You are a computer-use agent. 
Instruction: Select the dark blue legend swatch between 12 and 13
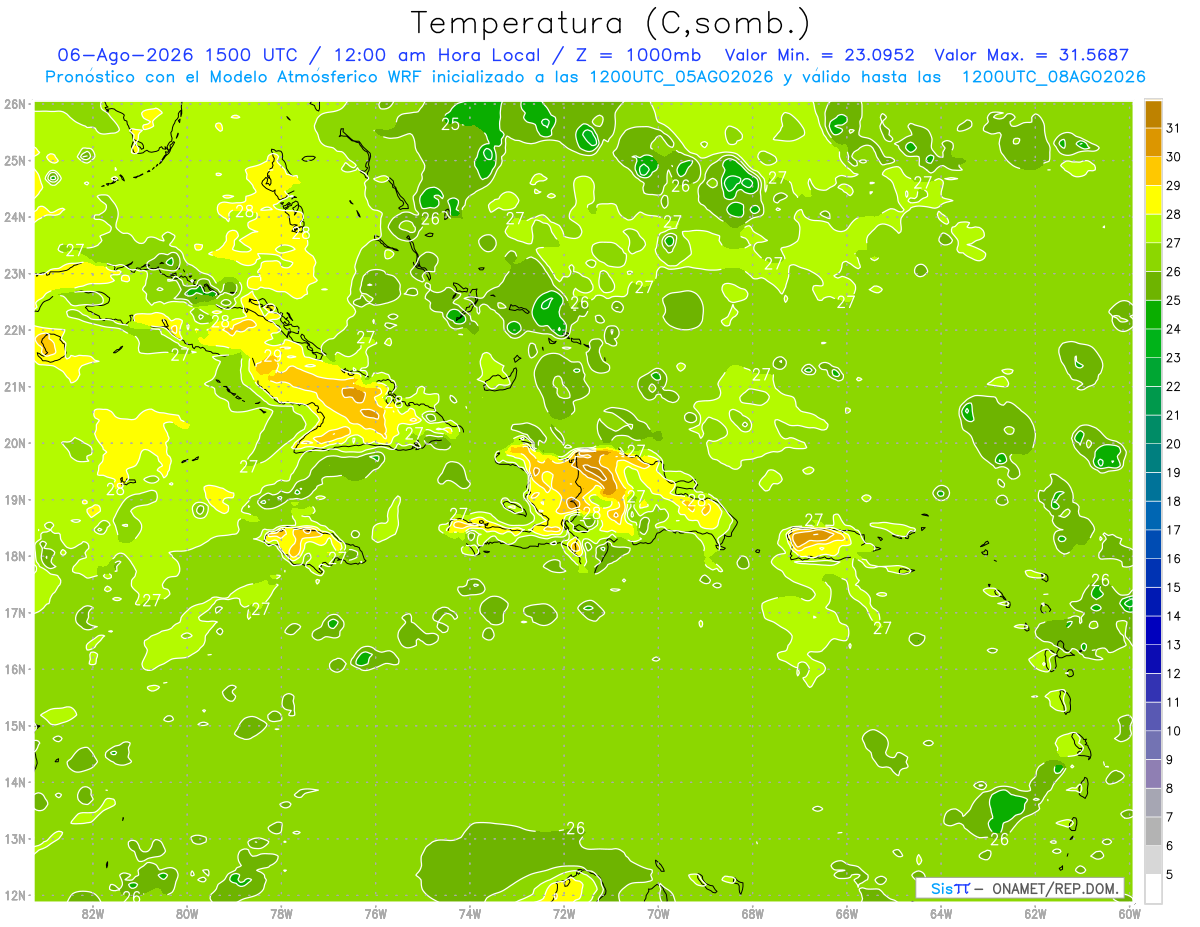[x=1153, y=659]
